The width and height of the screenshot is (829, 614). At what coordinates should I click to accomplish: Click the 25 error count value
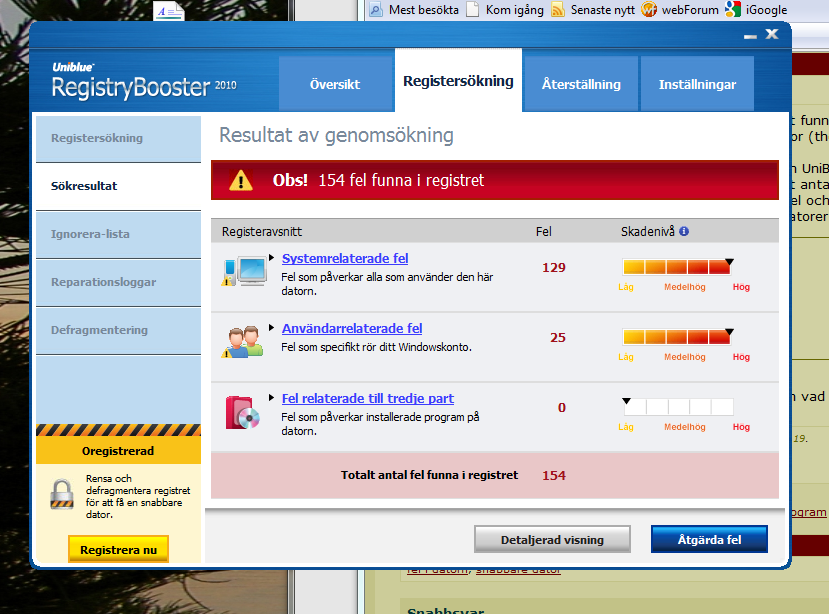click(558, 337)
